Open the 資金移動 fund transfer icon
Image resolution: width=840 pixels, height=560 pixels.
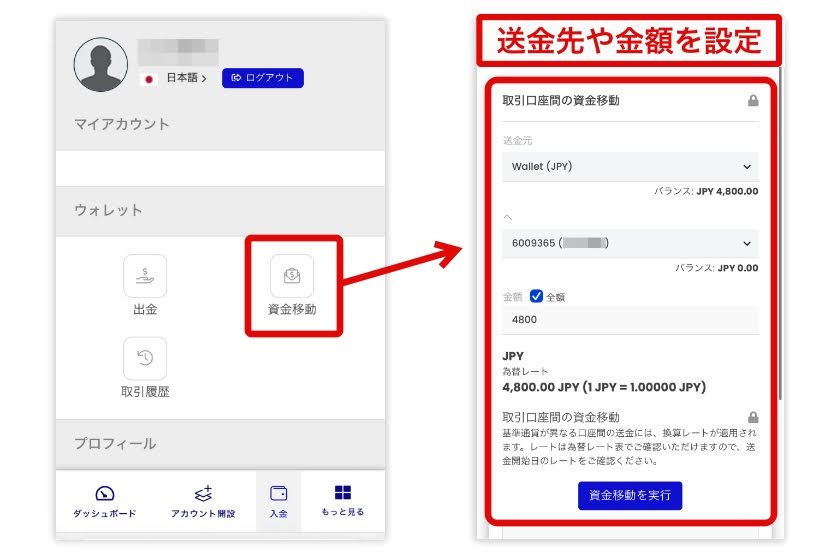292,276
